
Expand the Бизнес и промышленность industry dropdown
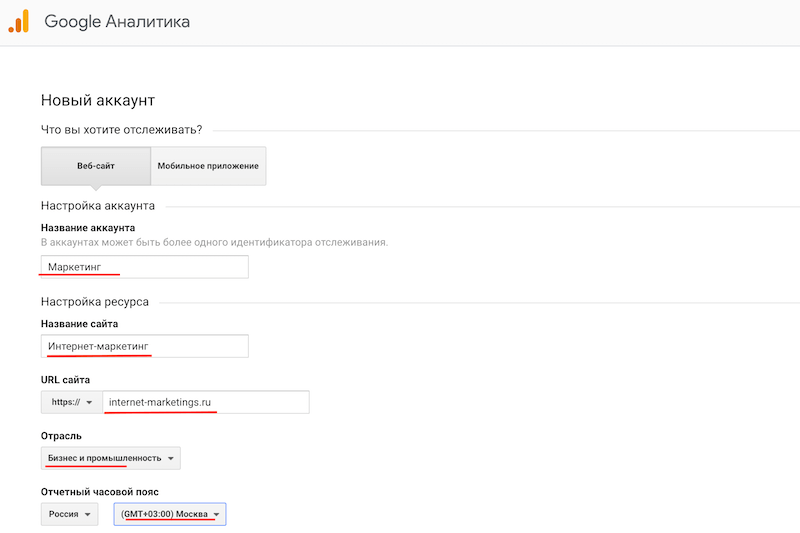(111, 458)
